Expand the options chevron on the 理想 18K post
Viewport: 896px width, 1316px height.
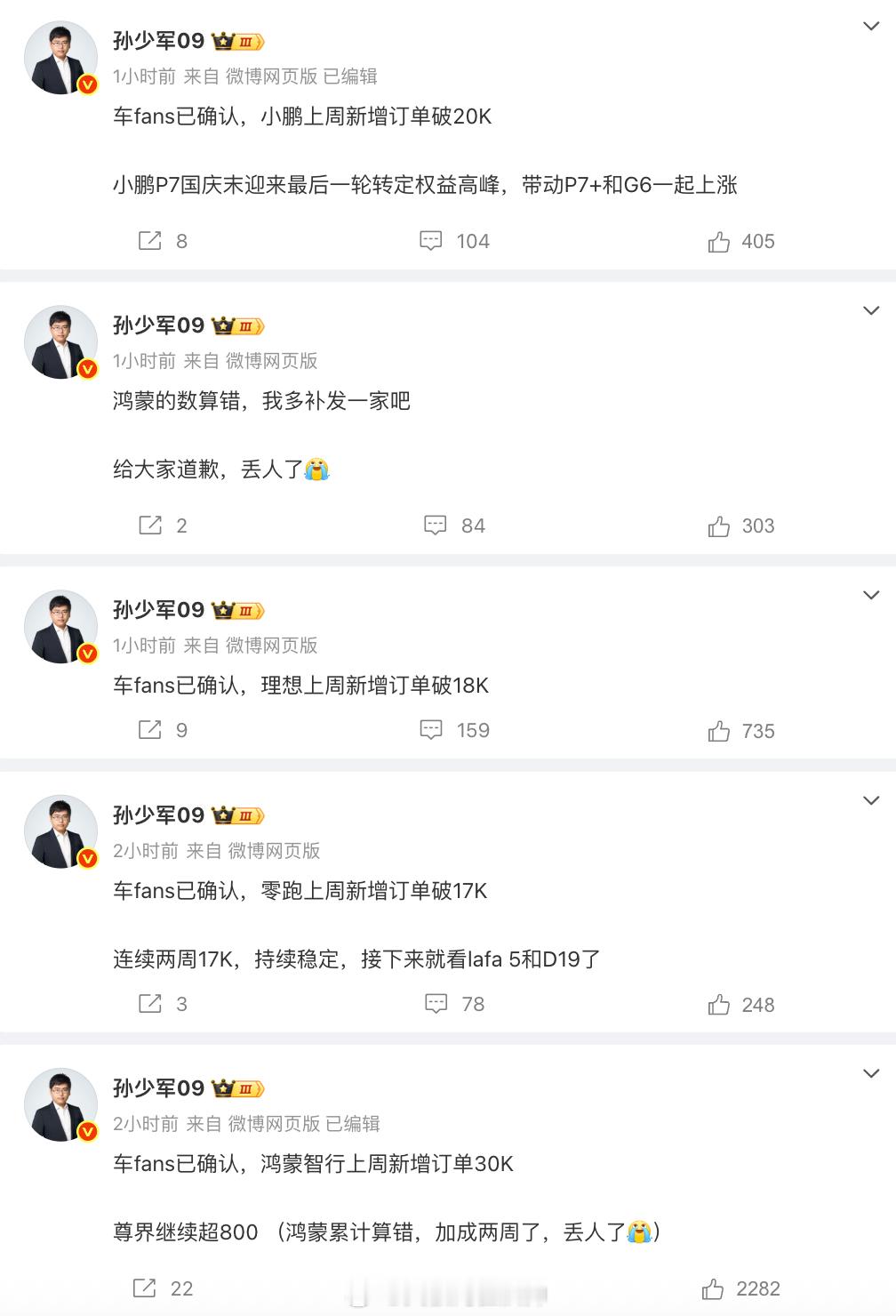pos(871,595)
